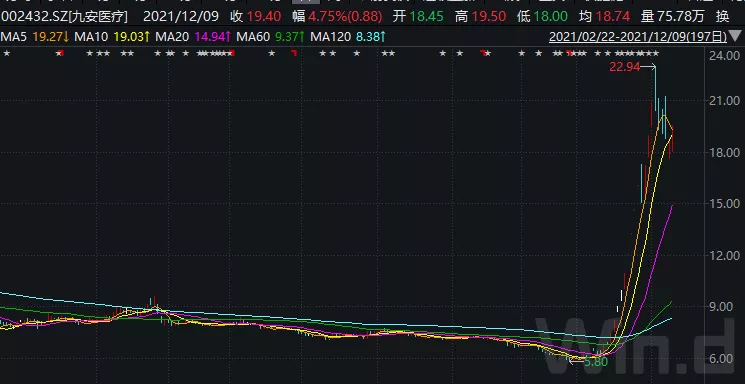The height and width of the screenshot is (384, 745).
Task: Click the leftmost star event marker
Action: (x=7, y=53)
